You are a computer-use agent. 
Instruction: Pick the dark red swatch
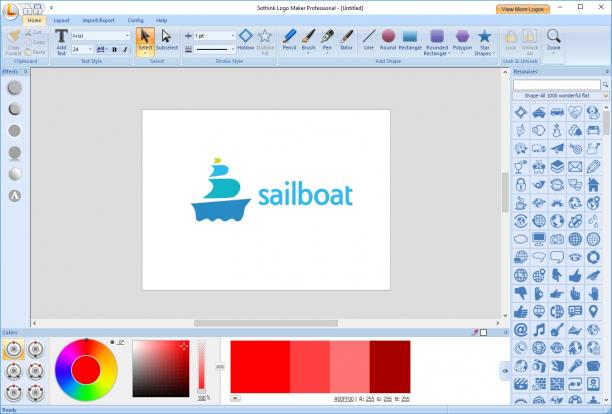point(390,366)
